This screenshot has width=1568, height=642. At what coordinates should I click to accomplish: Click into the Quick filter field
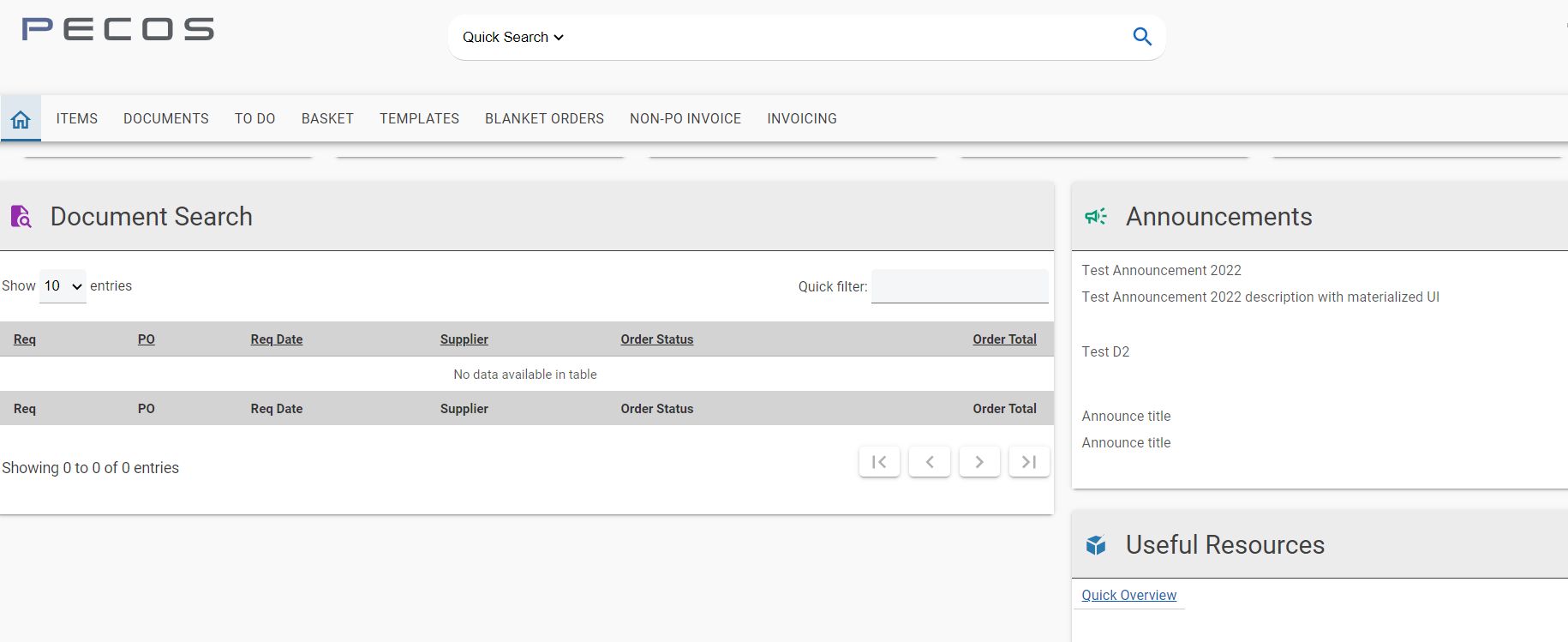click(960, 286)
